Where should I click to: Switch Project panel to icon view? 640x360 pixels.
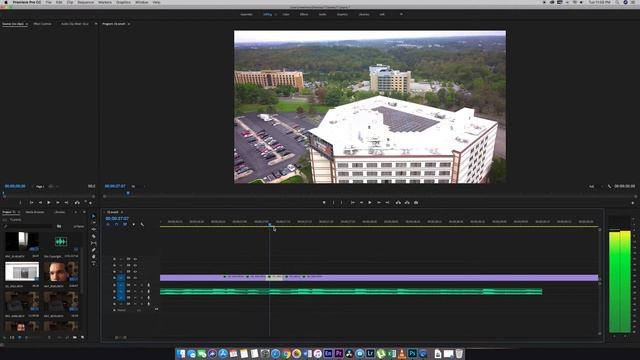click(19, 338)
